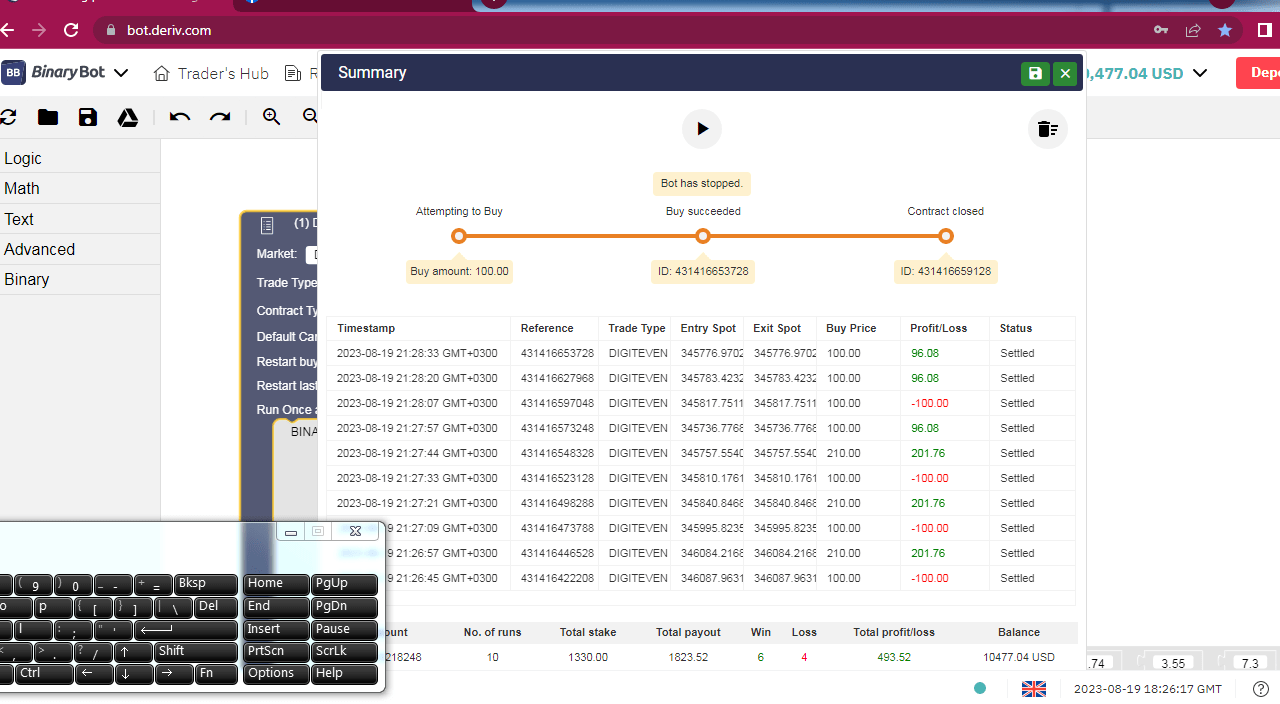Select the Logic block category

pos(23,158)
